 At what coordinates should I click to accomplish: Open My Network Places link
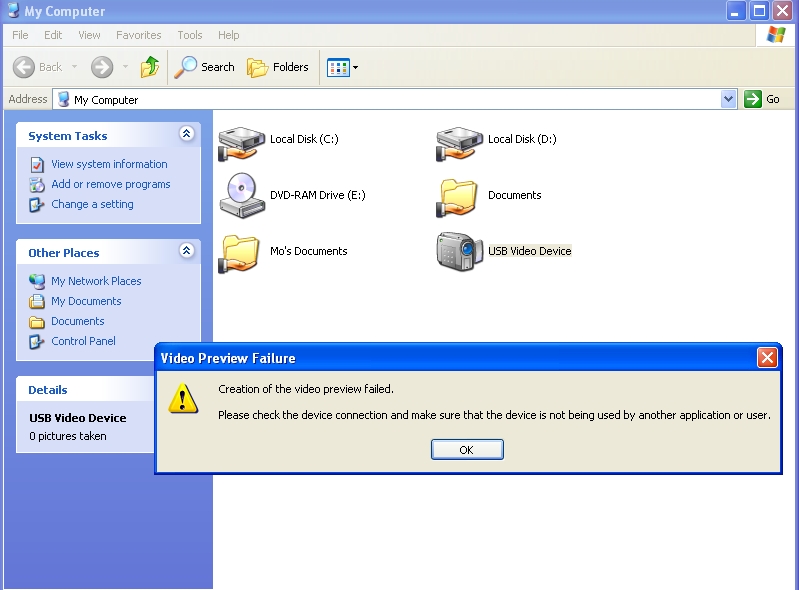(x=96, y=281)
